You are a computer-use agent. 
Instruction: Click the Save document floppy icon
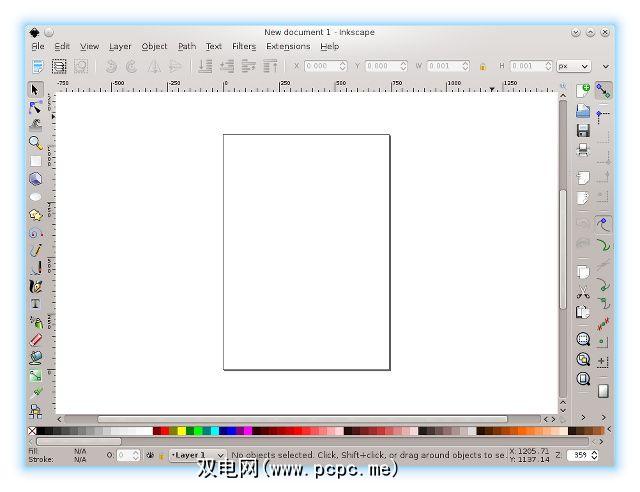point(583,131)
